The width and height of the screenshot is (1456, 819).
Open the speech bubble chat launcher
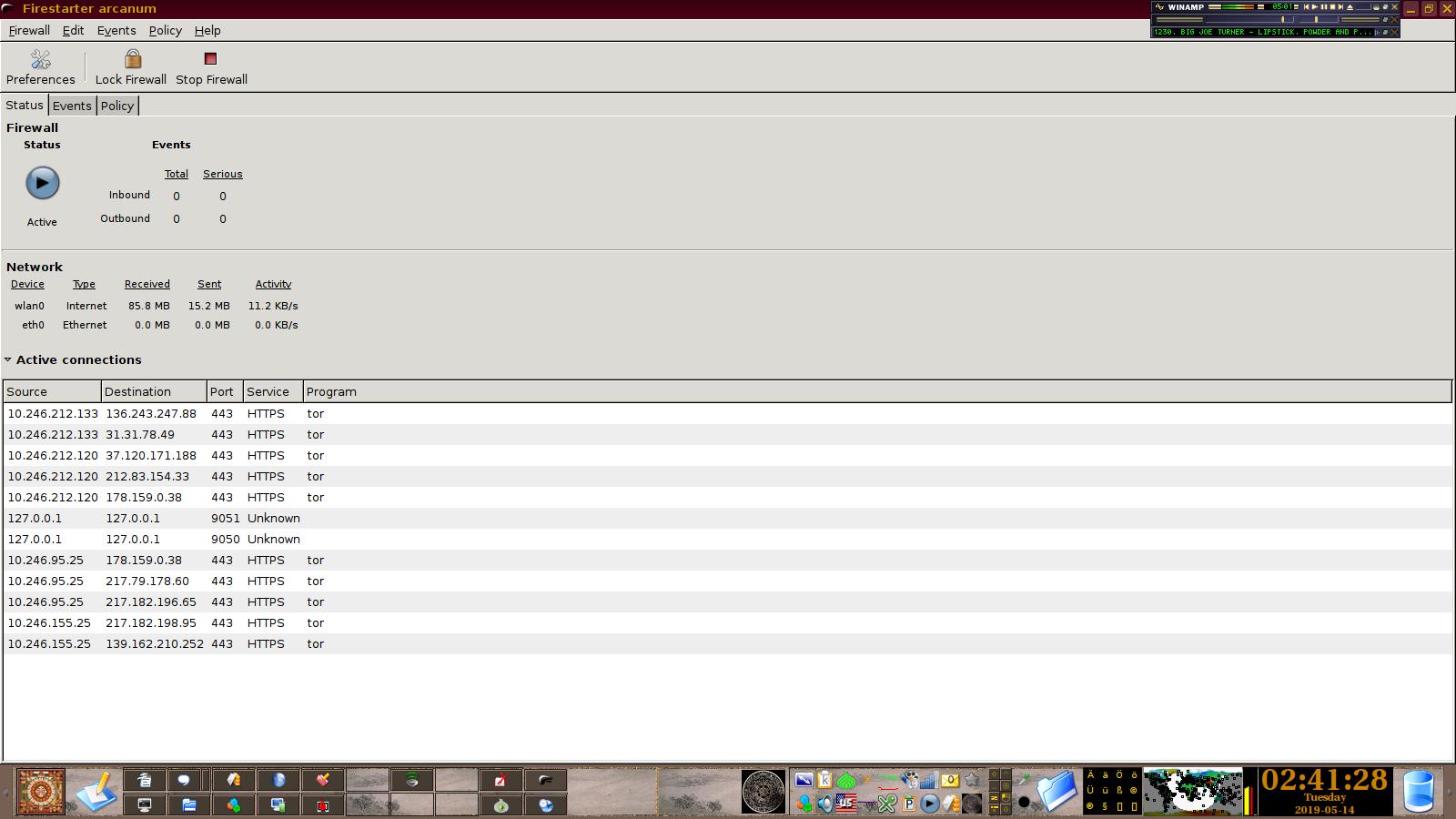pos(184,780)
